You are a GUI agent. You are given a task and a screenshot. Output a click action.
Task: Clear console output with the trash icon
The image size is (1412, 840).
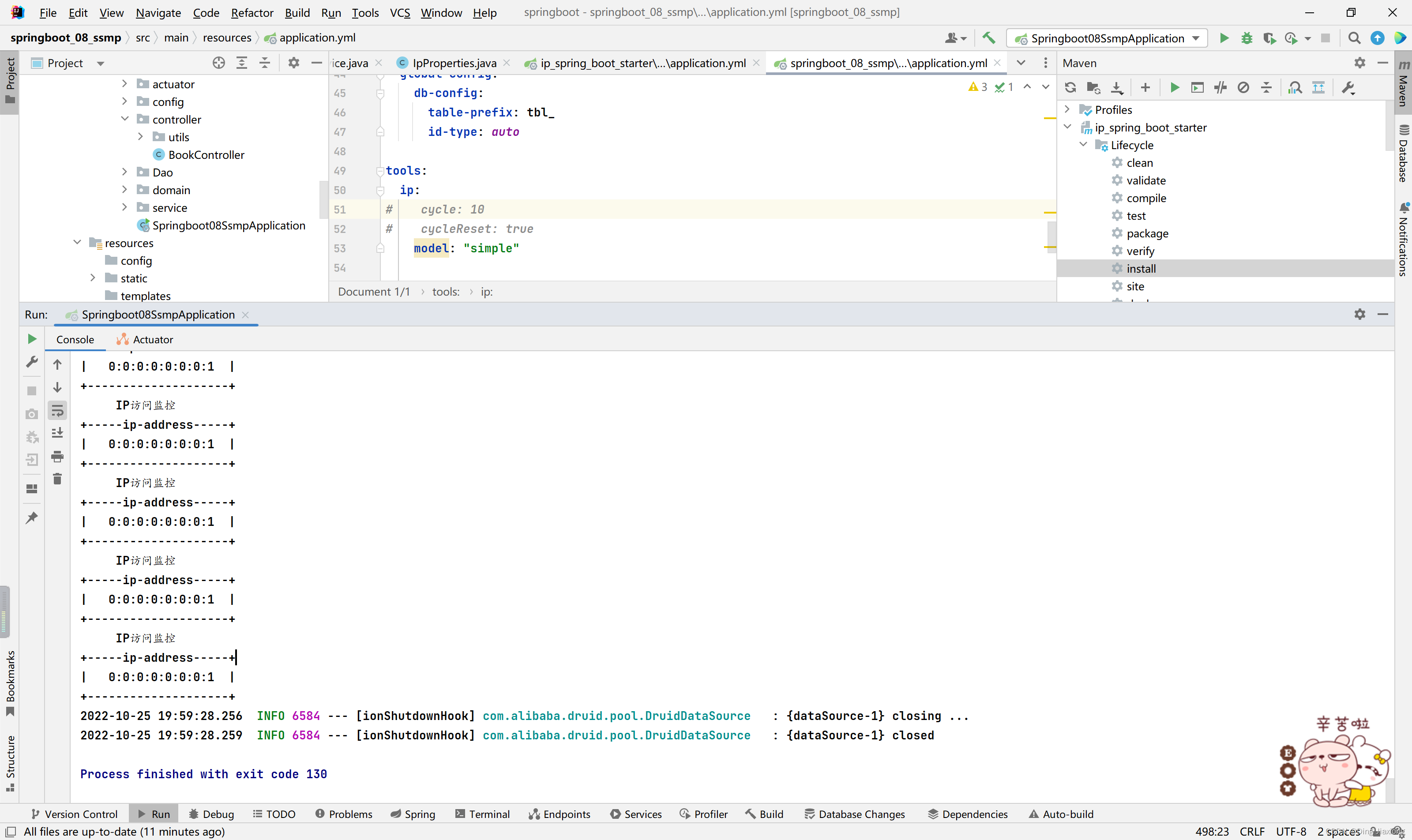(57, 480)
